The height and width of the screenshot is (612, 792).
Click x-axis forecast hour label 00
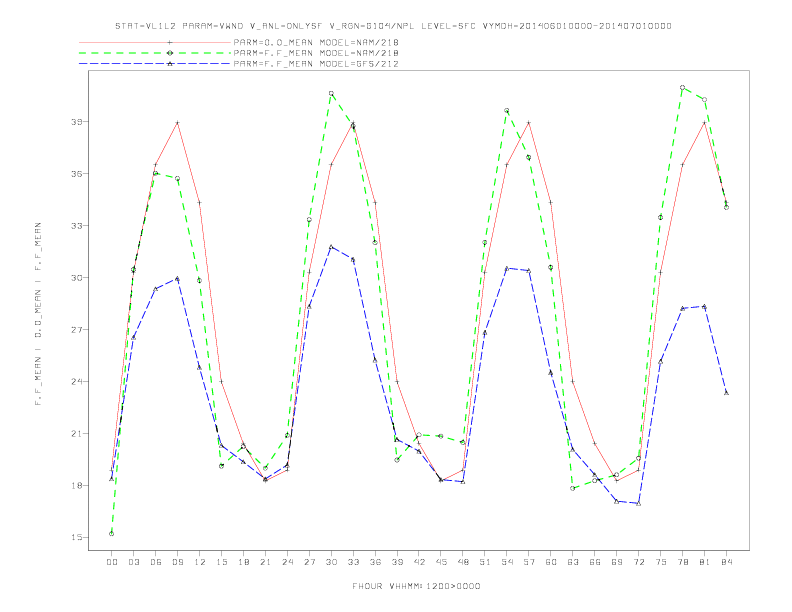pos(112,562)
